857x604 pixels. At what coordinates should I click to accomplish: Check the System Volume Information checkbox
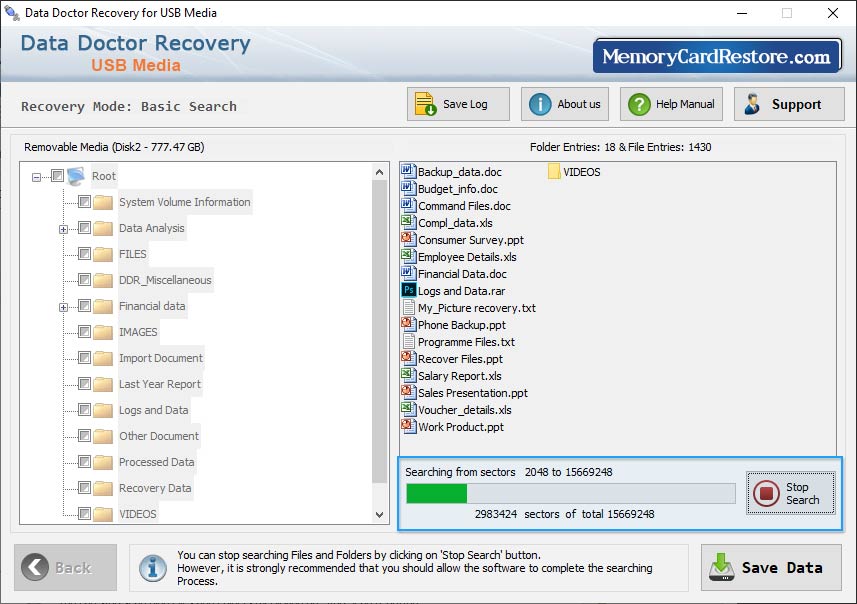(x=84, y=202)
